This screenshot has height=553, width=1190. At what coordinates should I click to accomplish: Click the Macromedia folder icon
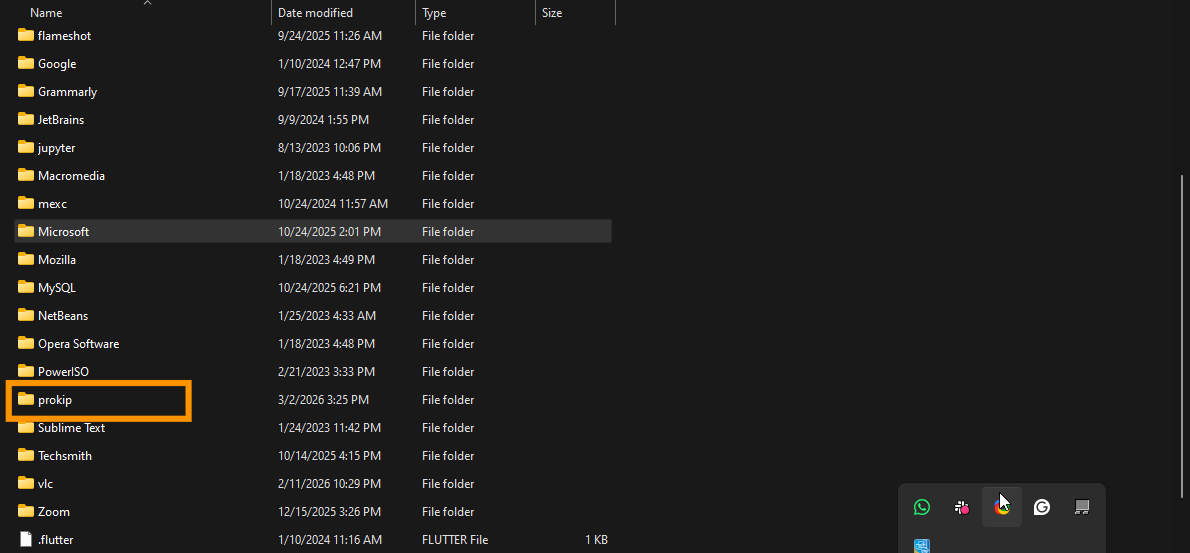[27, 176]
